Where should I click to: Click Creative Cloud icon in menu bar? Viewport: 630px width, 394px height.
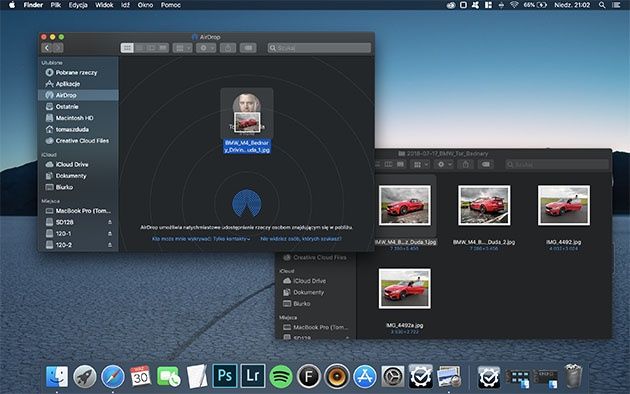tap(451, 5)
